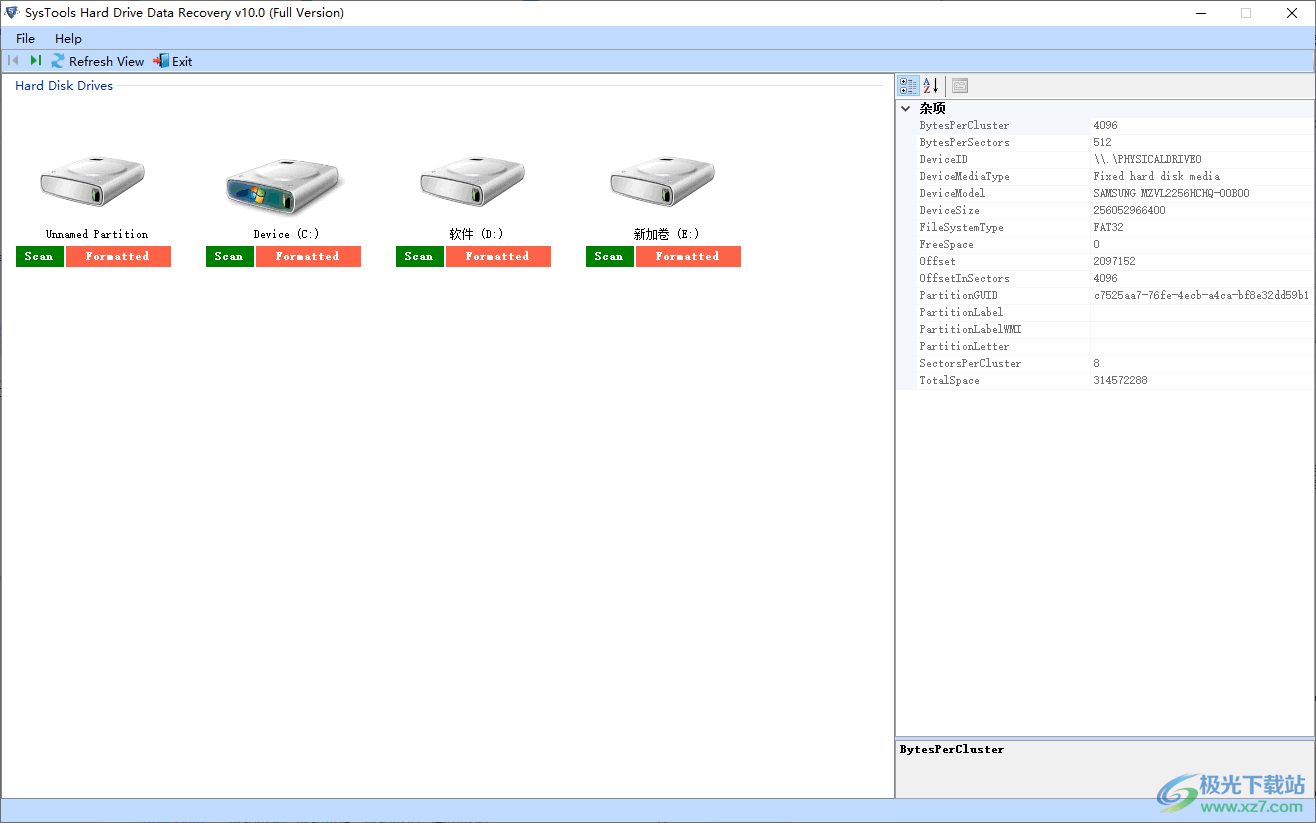Click Scan for 新加卷 (E:)
The image size is (1316, 823).
pos(609,256)
